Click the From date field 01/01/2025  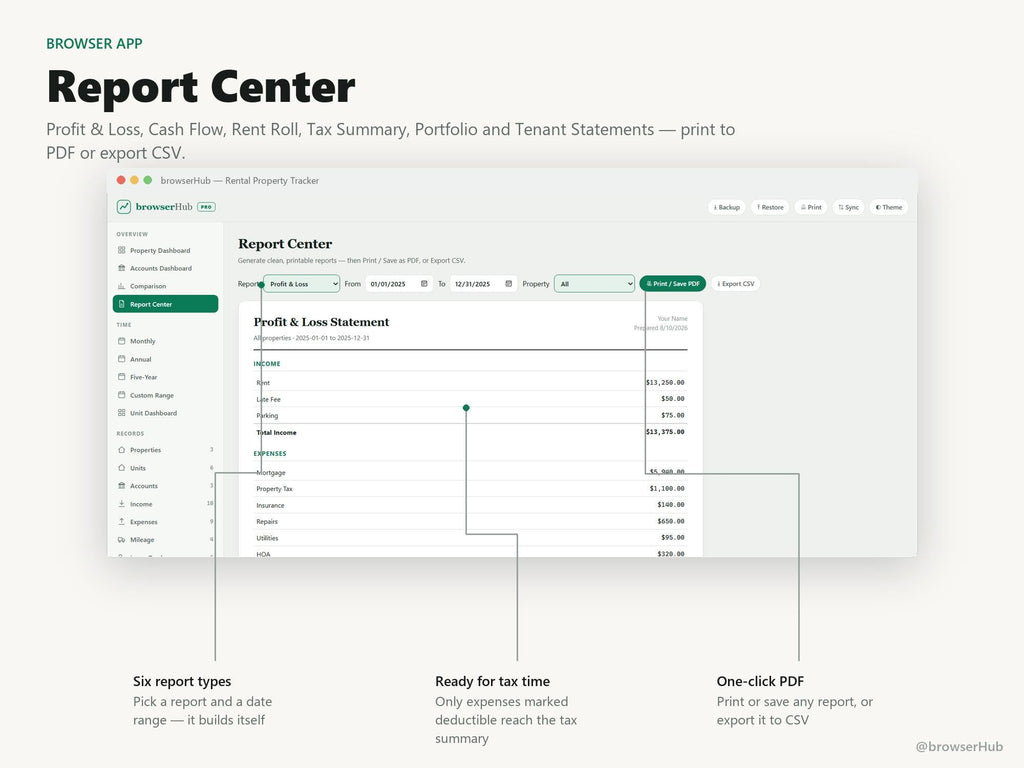pos(398,284)
